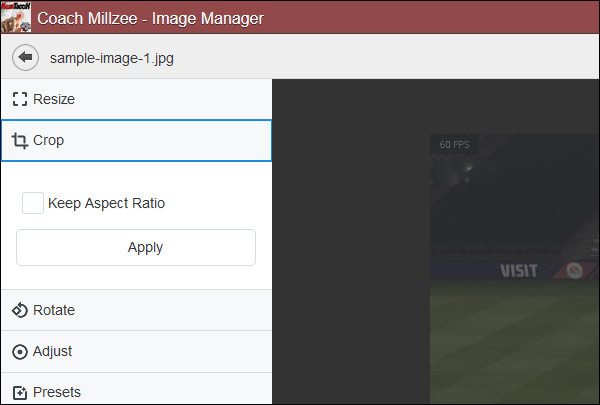Image resolution: width=600 pixels, height=405 pixels.
Task: Click the back arrow button
Action: (x=26, y=58)
